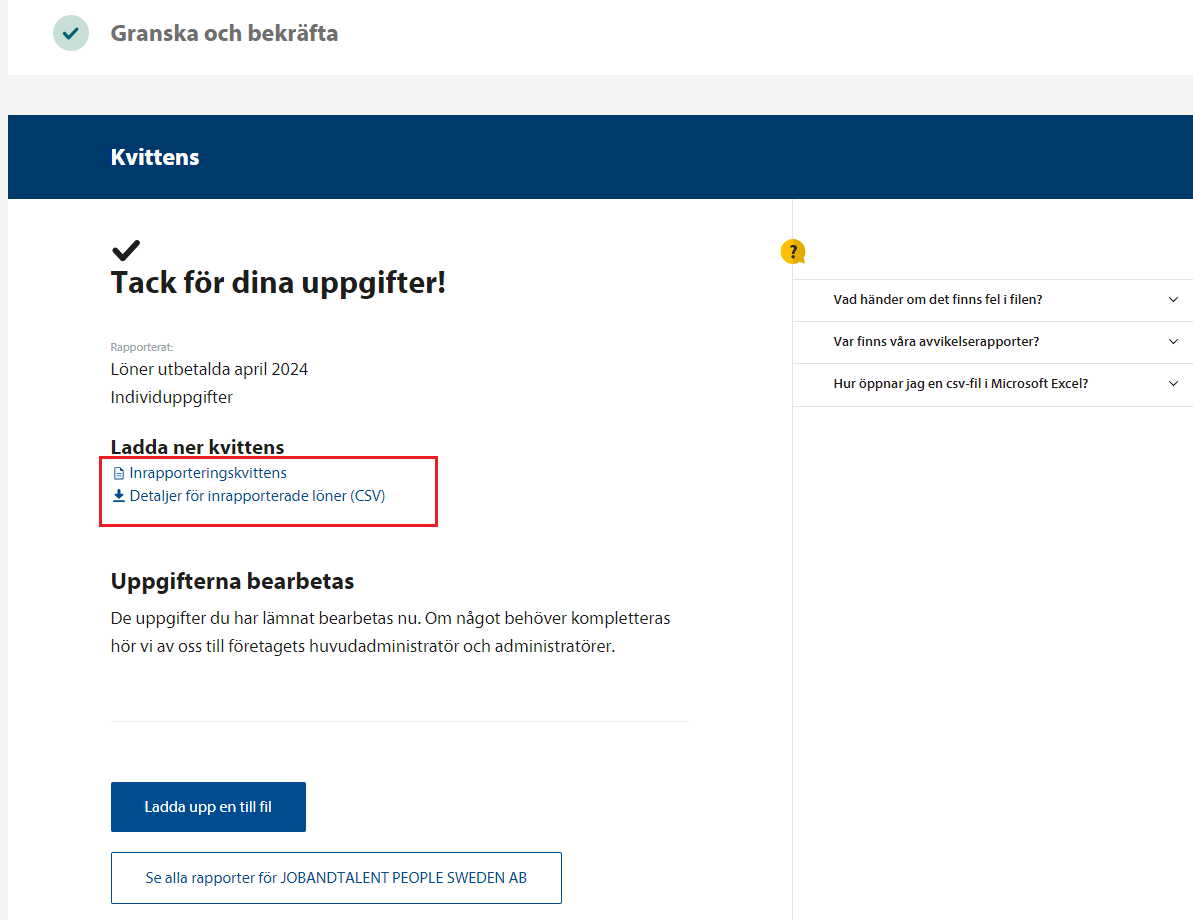Select the 'Kvittens' section header
Image resolution: width=1193 pixels, height=920 pixels.
(155, 157)
